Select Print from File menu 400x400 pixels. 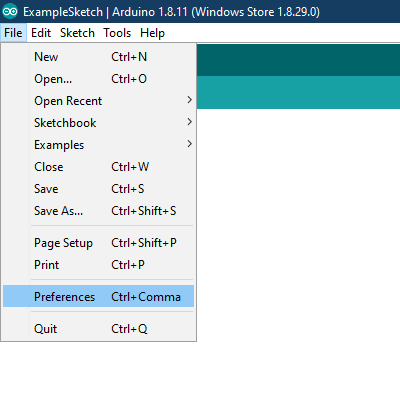click(x=98, y=265)
